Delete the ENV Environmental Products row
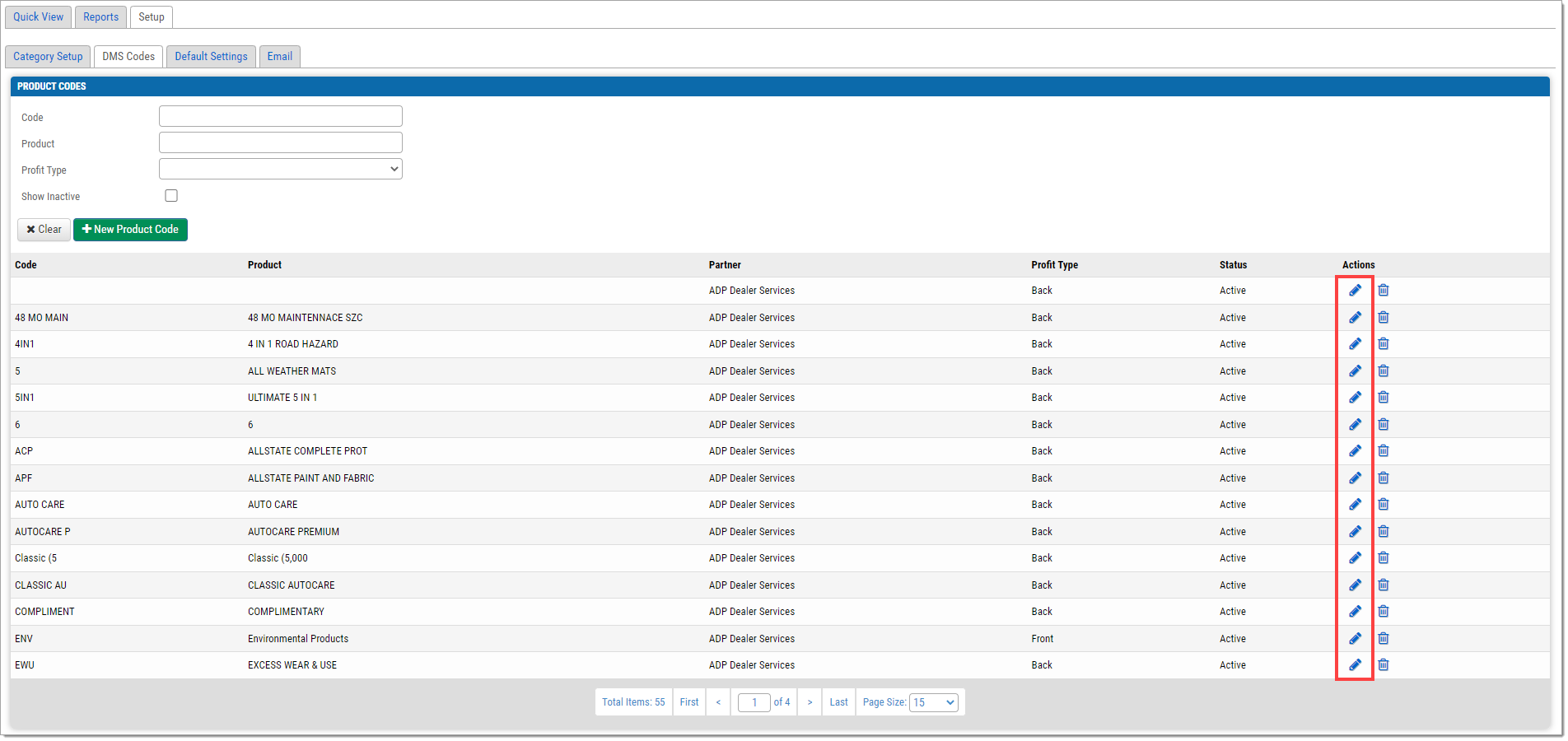Screen dimensions: 1568x741 pos(1384,638)
